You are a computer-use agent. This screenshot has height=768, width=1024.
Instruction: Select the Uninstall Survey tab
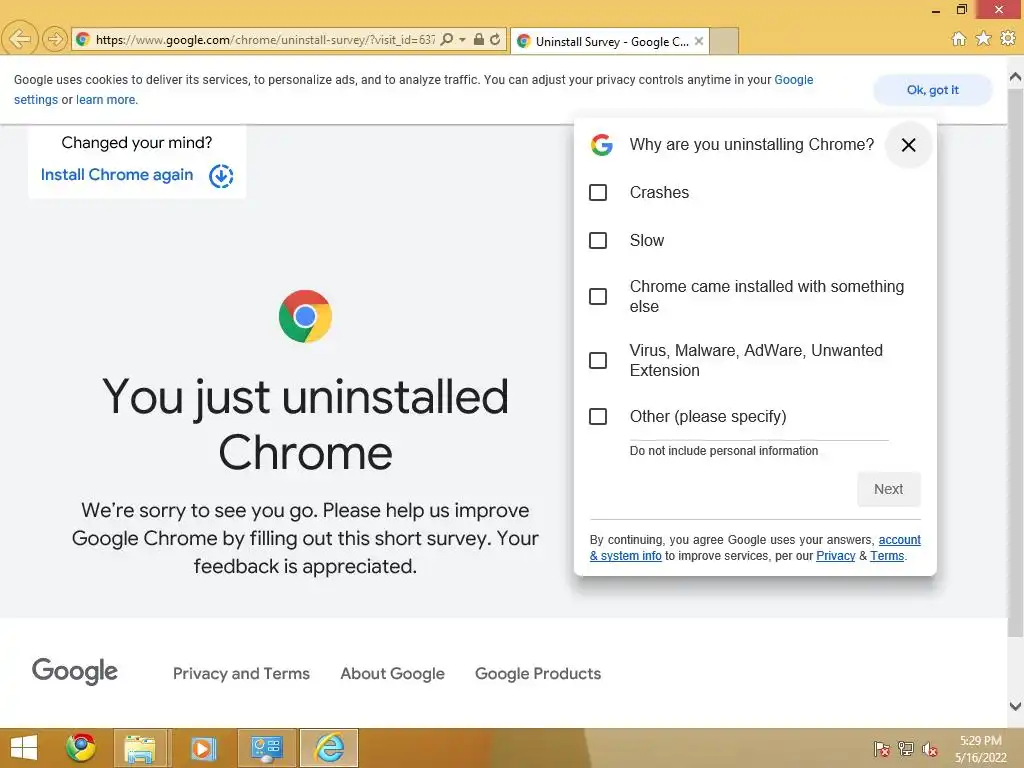(x=609, y=41)
